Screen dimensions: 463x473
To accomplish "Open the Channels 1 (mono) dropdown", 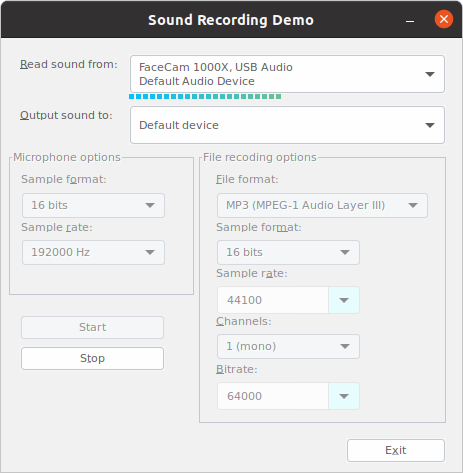I will (x=288, y=346).
